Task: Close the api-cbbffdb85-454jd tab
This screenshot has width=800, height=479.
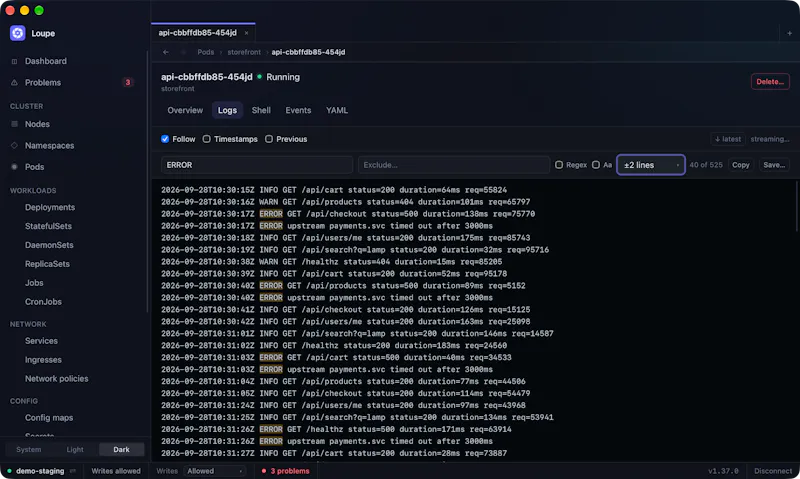Action: (246, 33)
